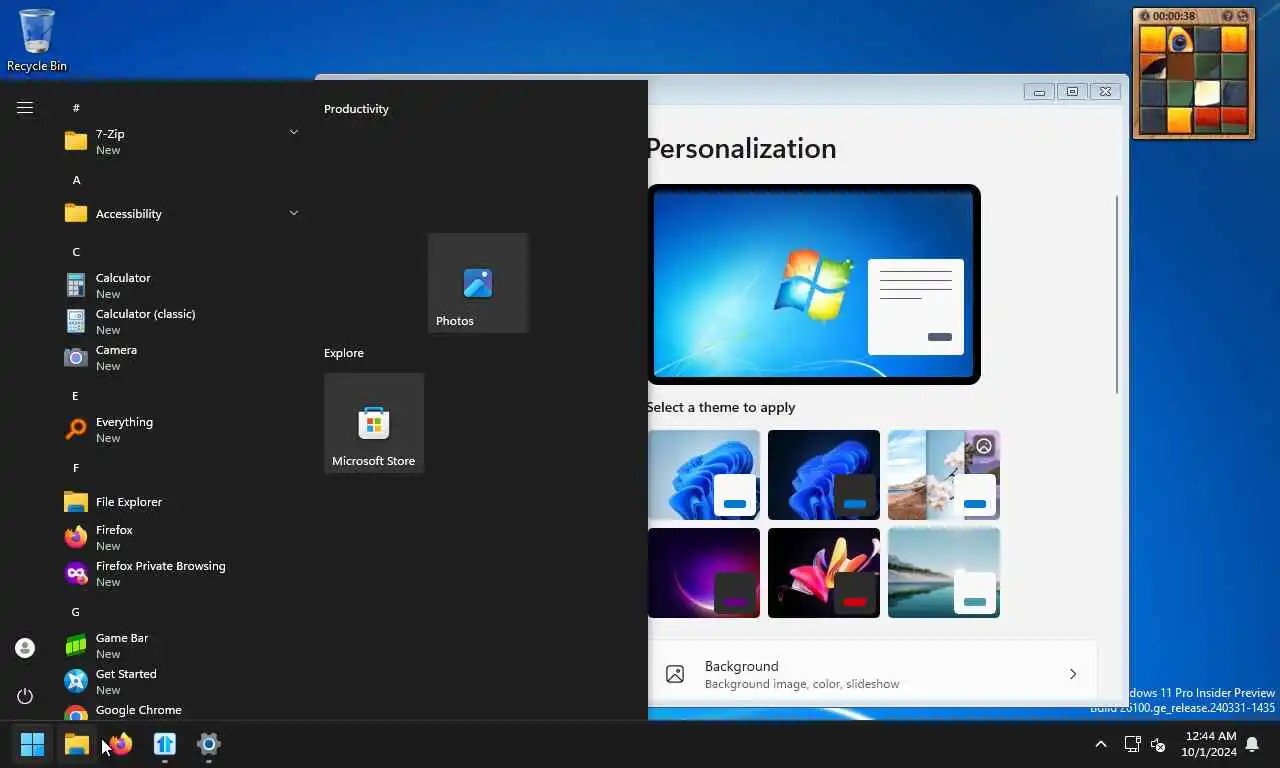The width and height of the screenshot is (1280, 768).
Task: Open the Photos tile
Action: click(478, 283)
